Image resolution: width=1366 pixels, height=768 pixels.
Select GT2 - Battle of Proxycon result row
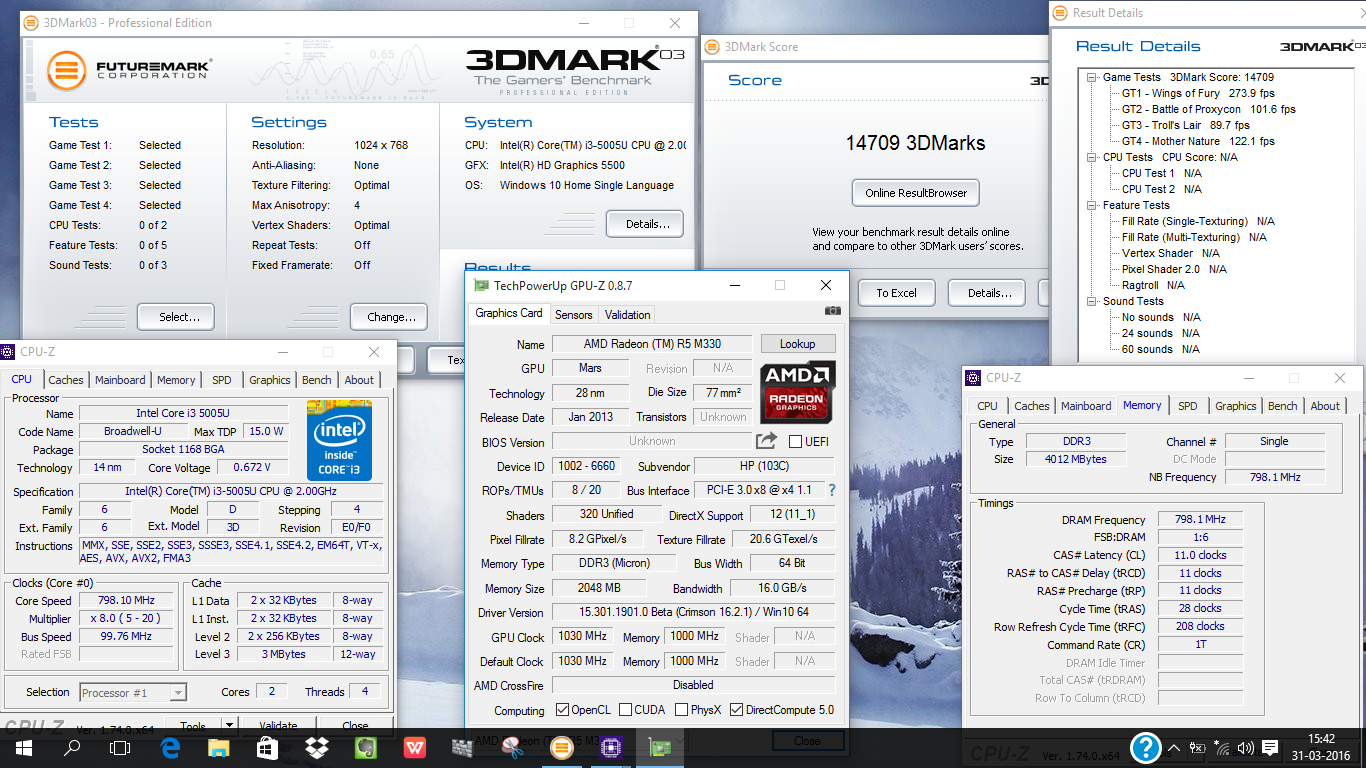(1208, 109)
